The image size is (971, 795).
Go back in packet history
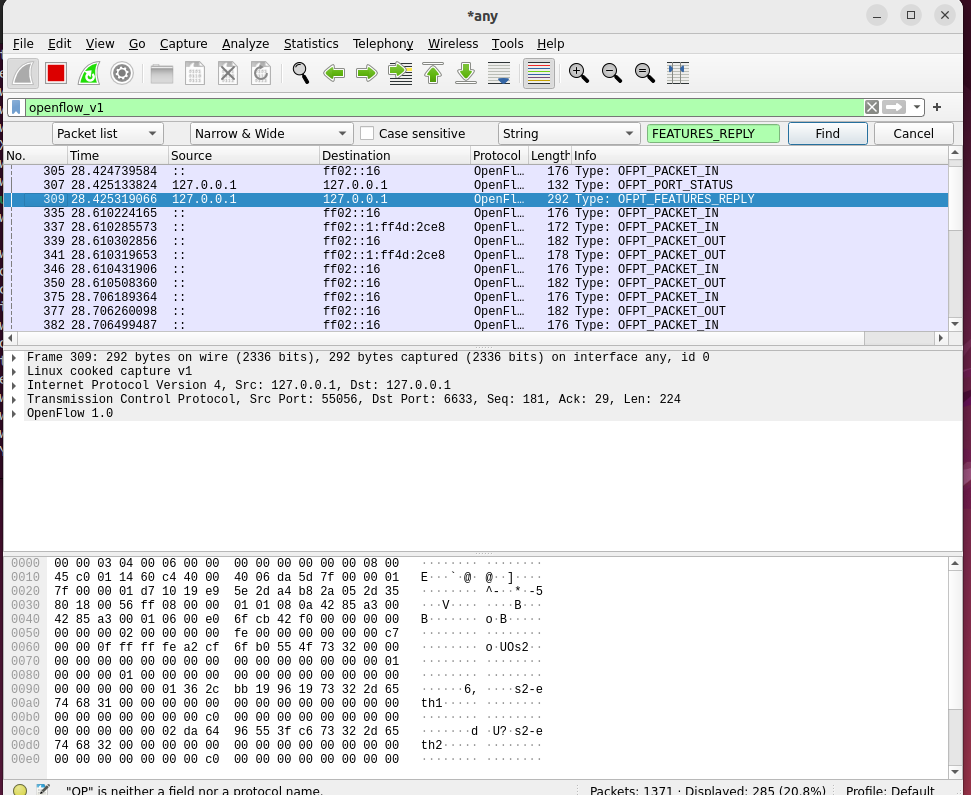click(334, 74)
